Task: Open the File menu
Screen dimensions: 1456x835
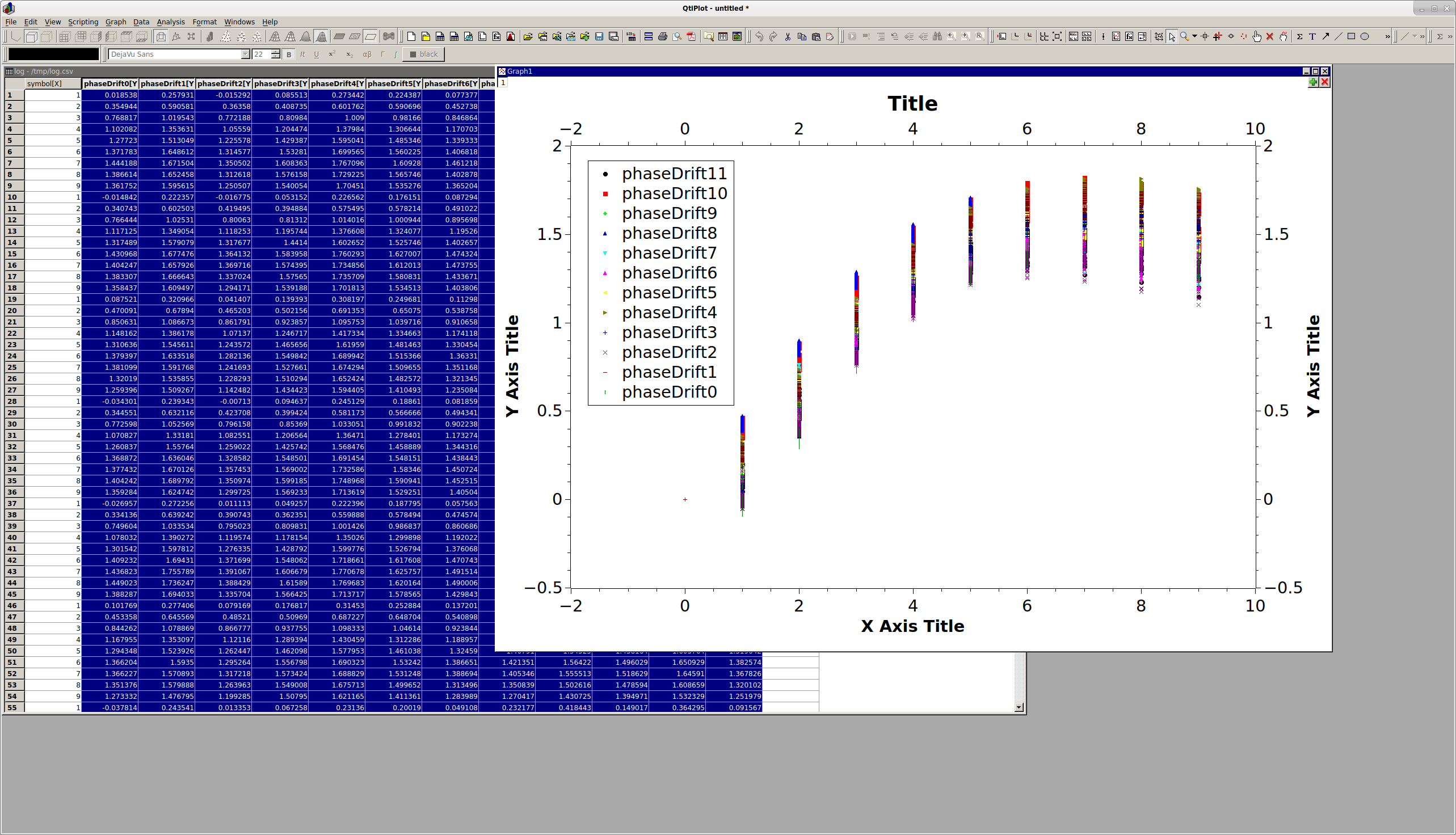Action: (x=11, y=22)
